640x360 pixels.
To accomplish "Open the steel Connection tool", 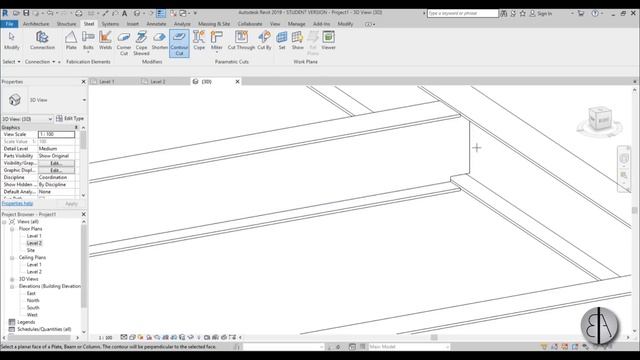I will pos(42,40).
